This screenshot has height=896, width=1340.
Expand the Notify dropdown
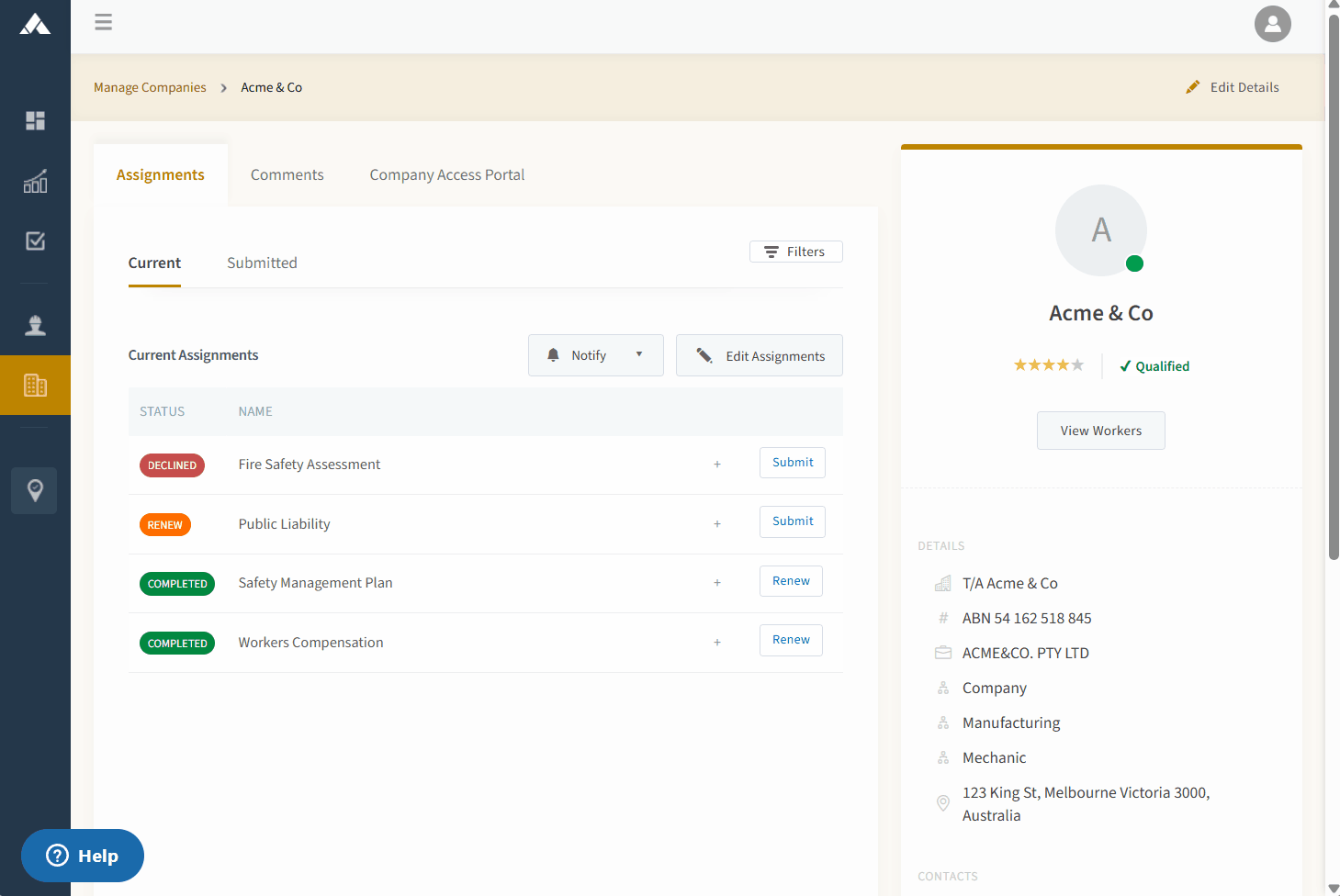[596, 355]
